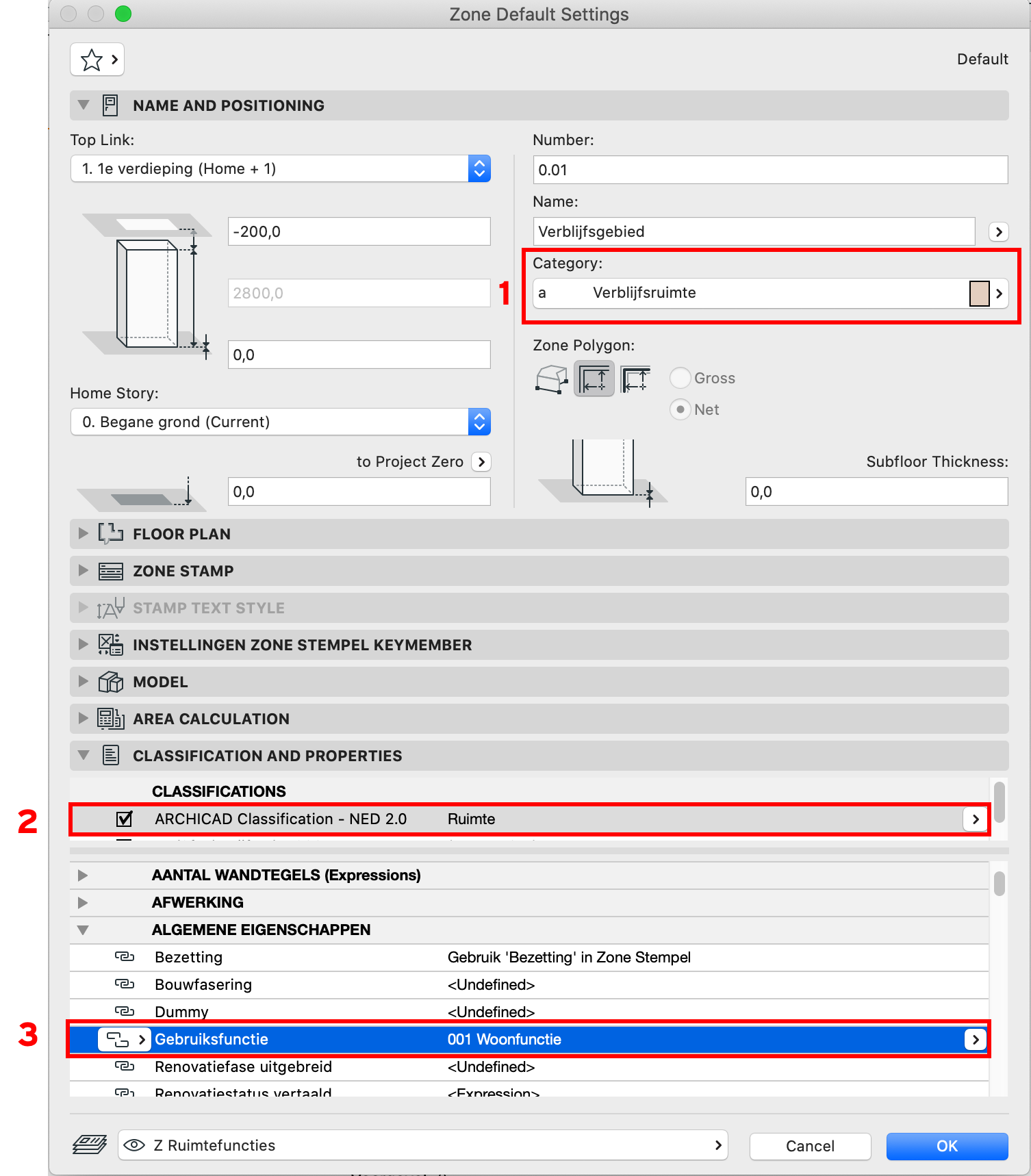Click bottom offset to home story field

tap(359, 355)
